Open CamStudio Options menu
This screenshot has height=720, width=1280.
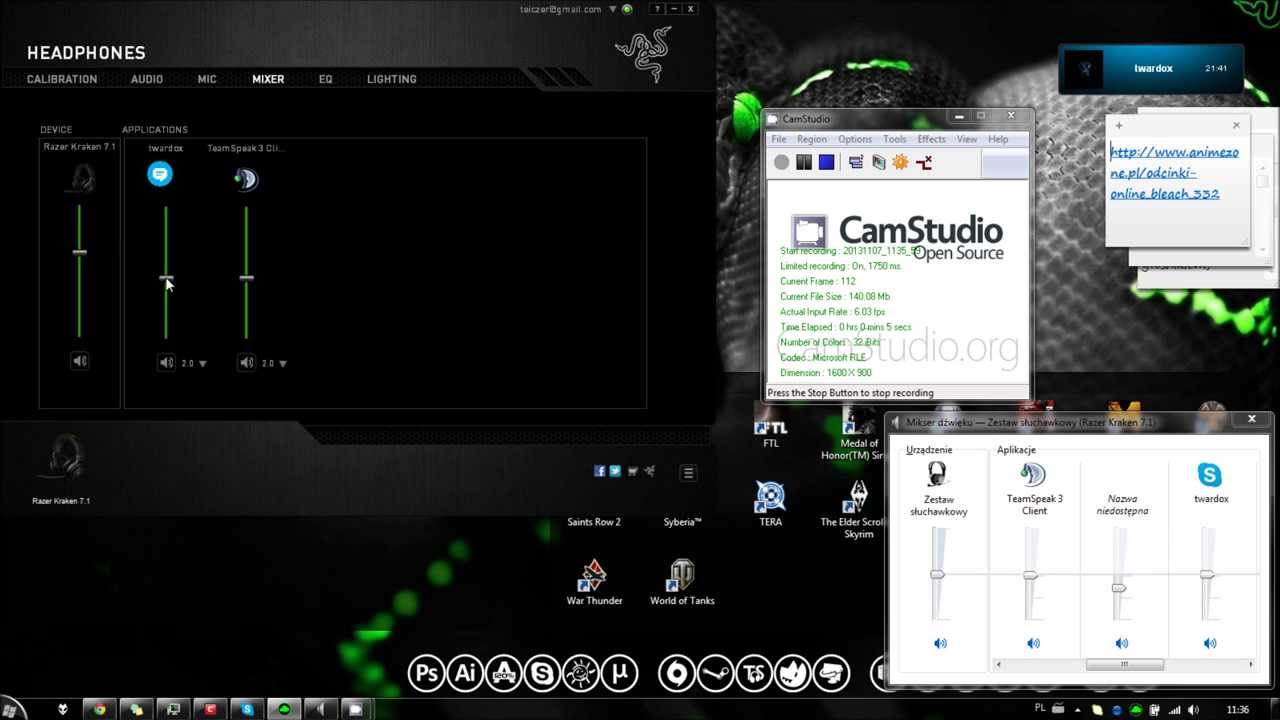pos(855,139)
